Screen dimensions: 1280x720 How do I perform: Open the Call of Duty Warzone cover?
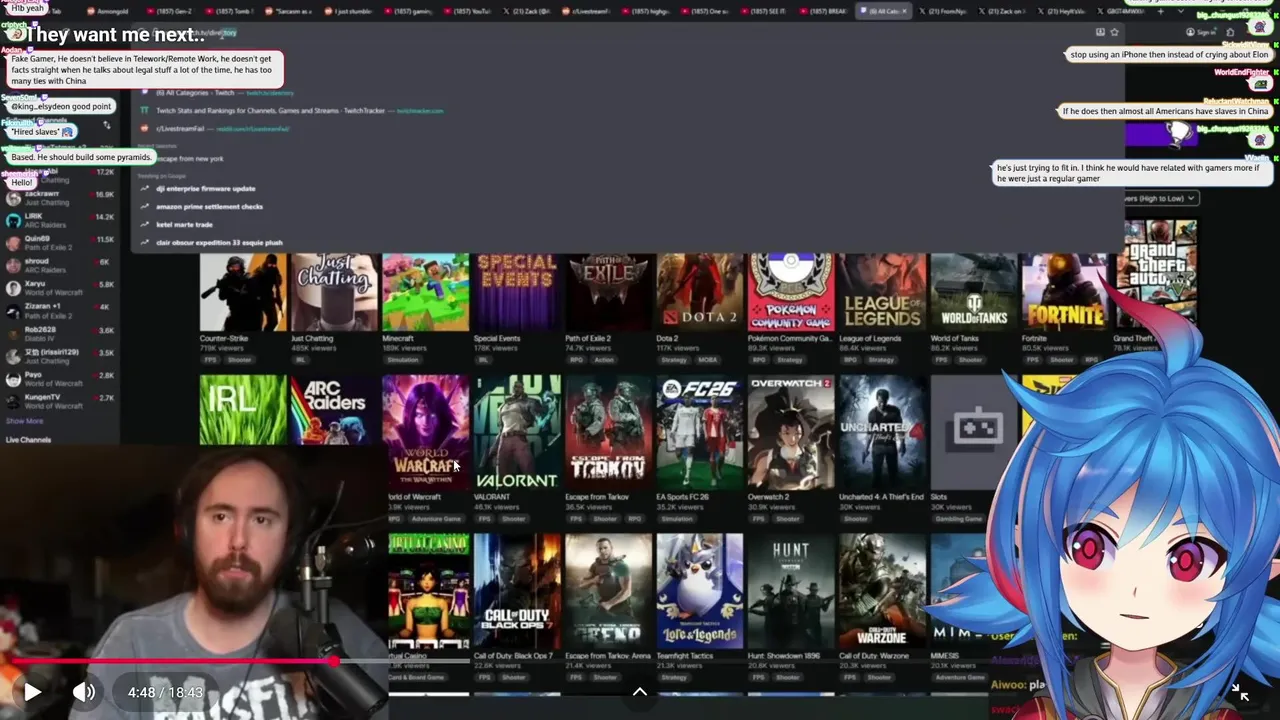tap(882, 590)
